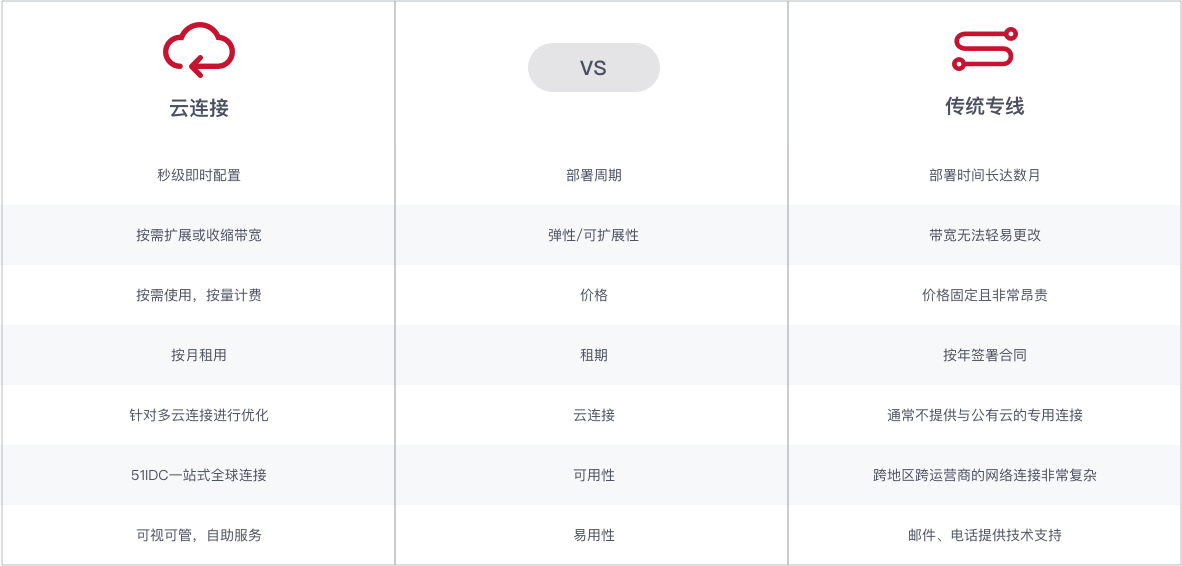Select the 按年签署合同 cell
This screenshot has height=566, width=1182.
point(984,355)
